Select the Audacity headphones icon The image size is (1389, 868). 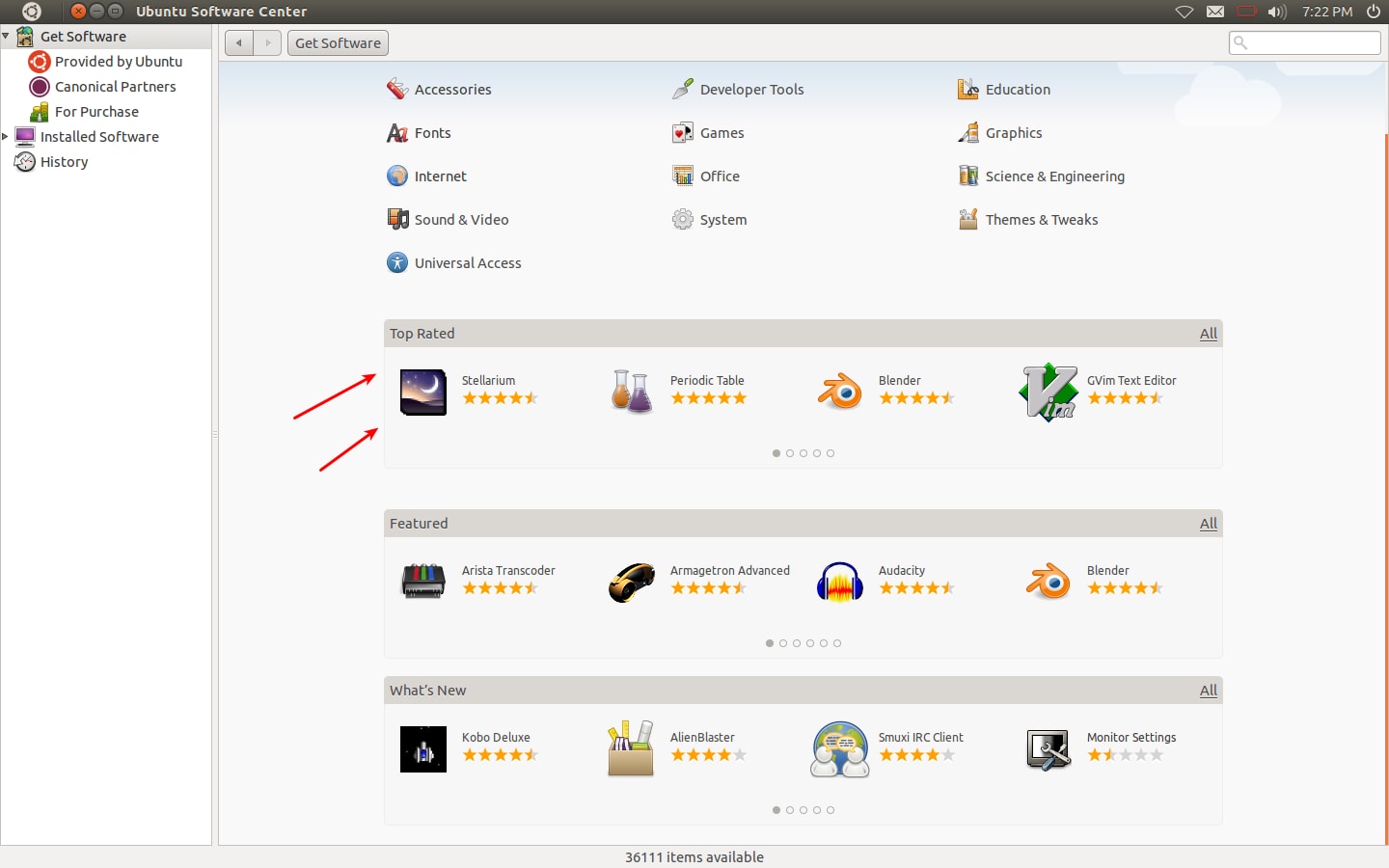(x=840, y=583)
